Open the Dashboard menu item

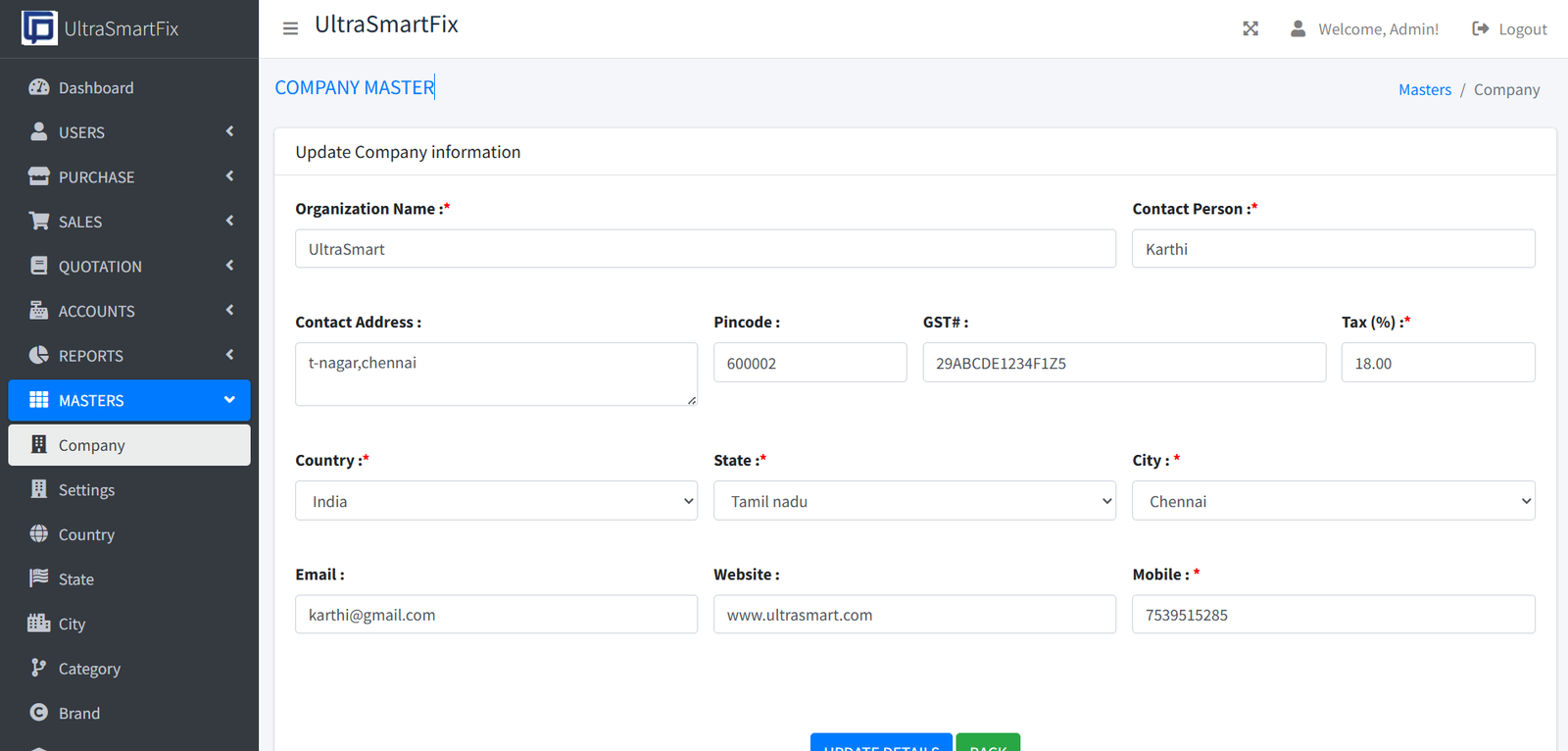click(x=129, y=87)
